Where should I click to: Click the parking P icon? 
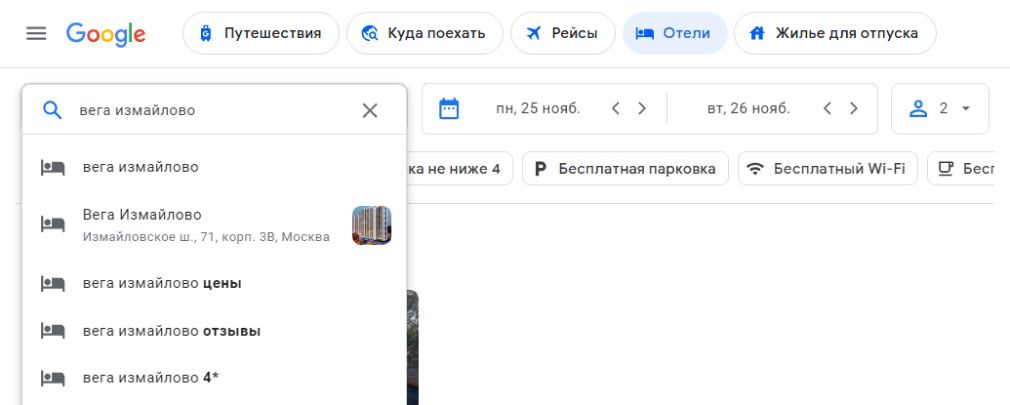541,169
